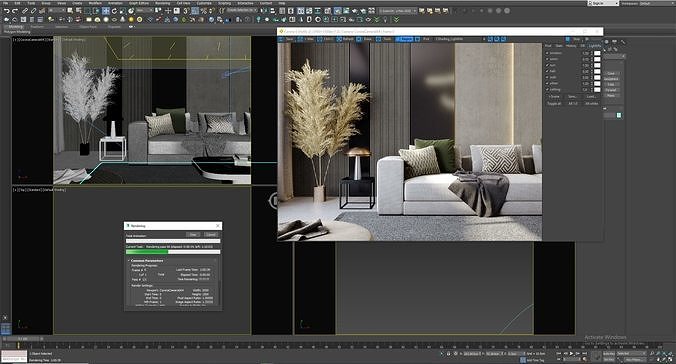Click the Save icon in the Corona frame buffer

[x=286, y=39]
